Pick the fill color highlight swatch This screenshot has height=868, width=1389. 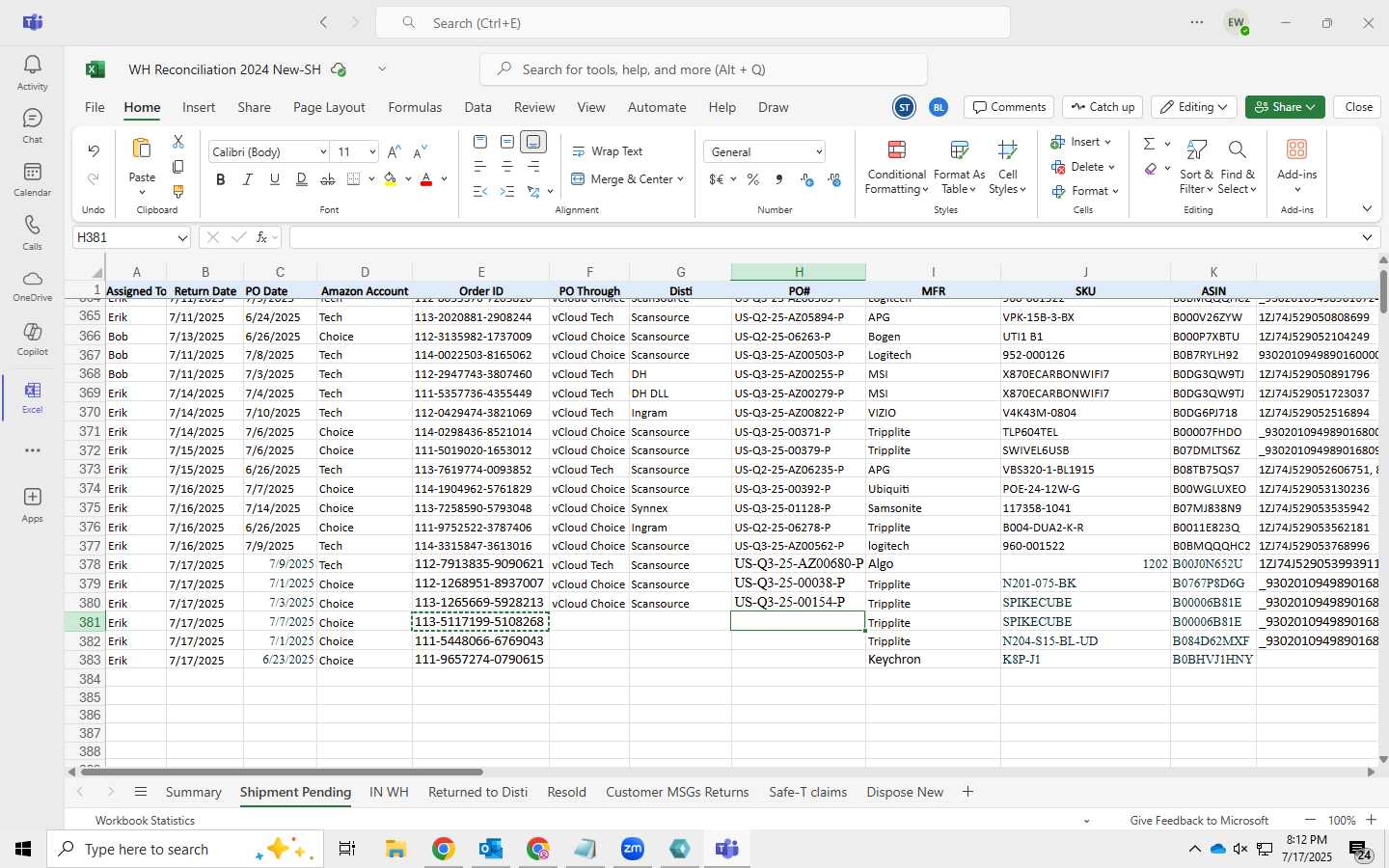[391, 179]
